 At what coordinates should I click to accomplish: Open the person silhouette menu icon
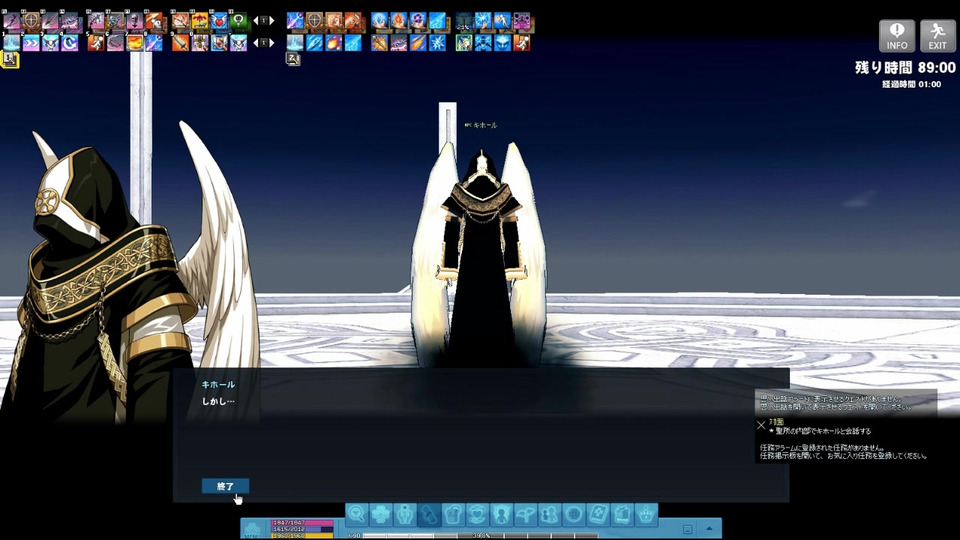[502, 514]
